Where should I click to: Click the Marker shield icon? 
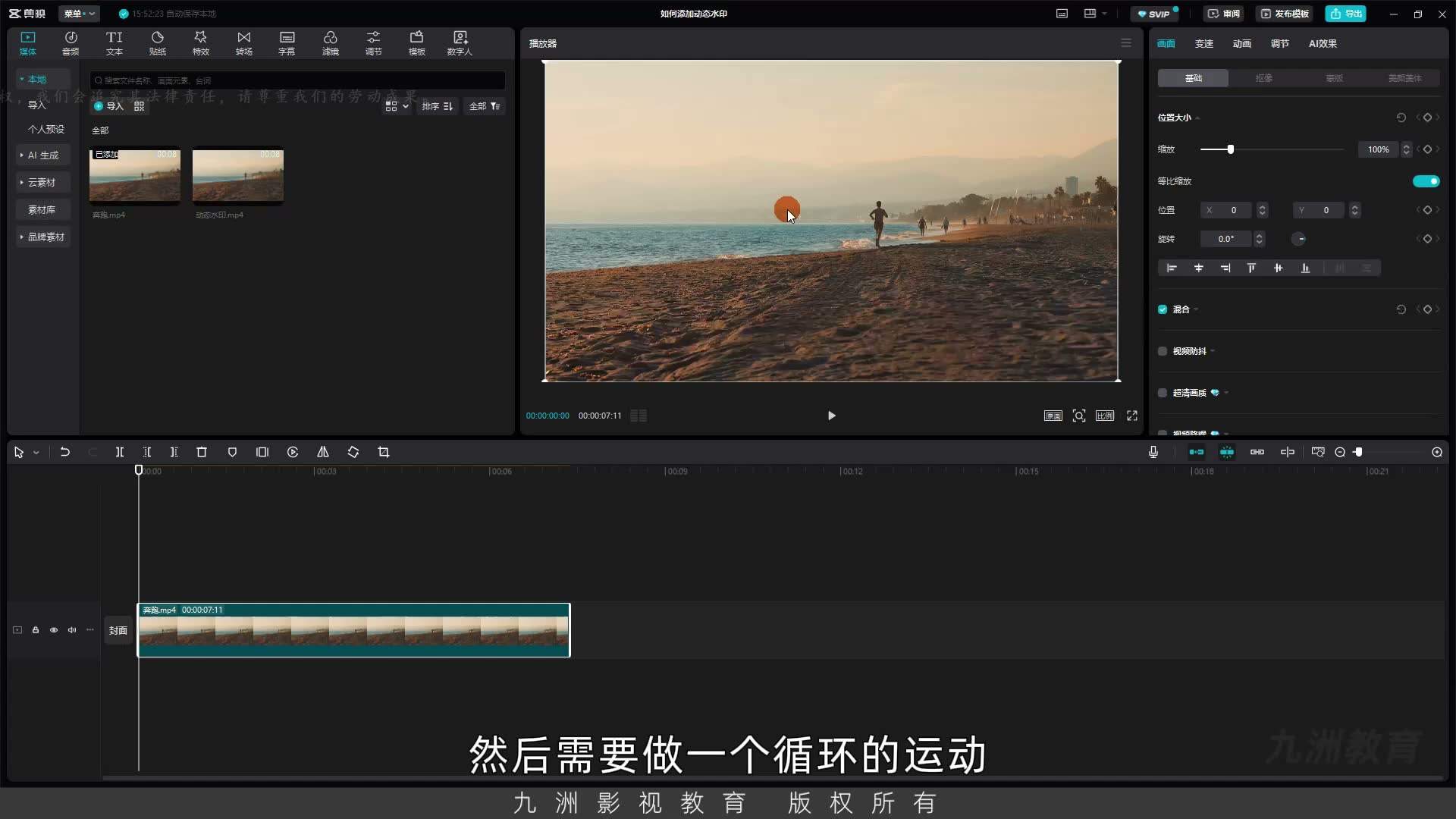(232, 452)
